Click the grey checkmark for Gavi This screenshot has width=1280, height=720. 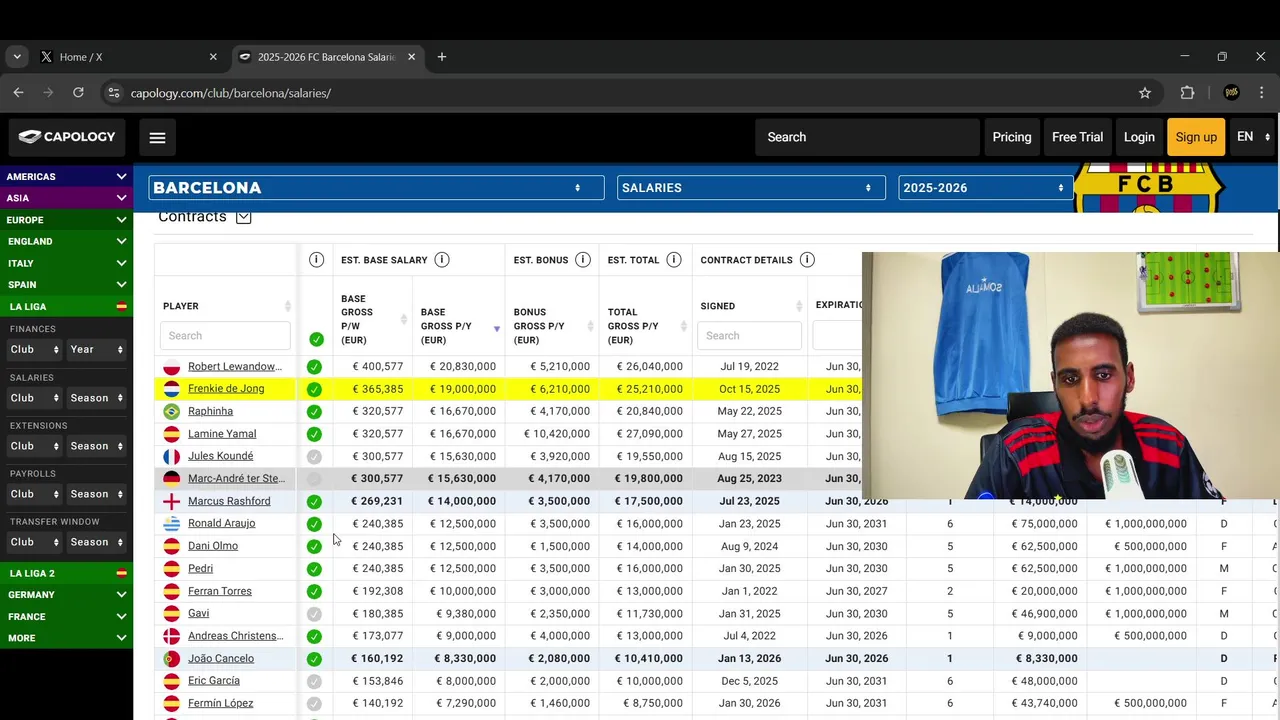point(314,614)
